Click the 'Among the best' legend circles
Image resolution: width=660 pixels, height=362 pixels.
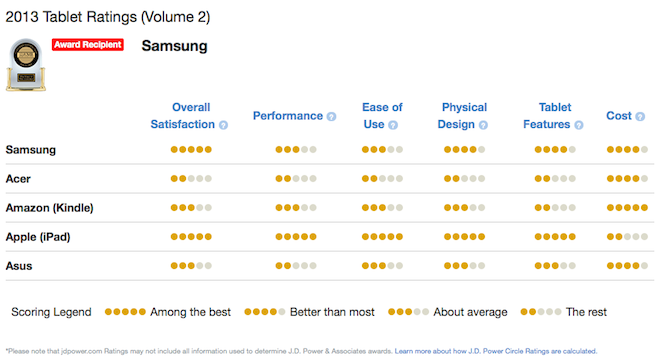(x=125, y=312)
